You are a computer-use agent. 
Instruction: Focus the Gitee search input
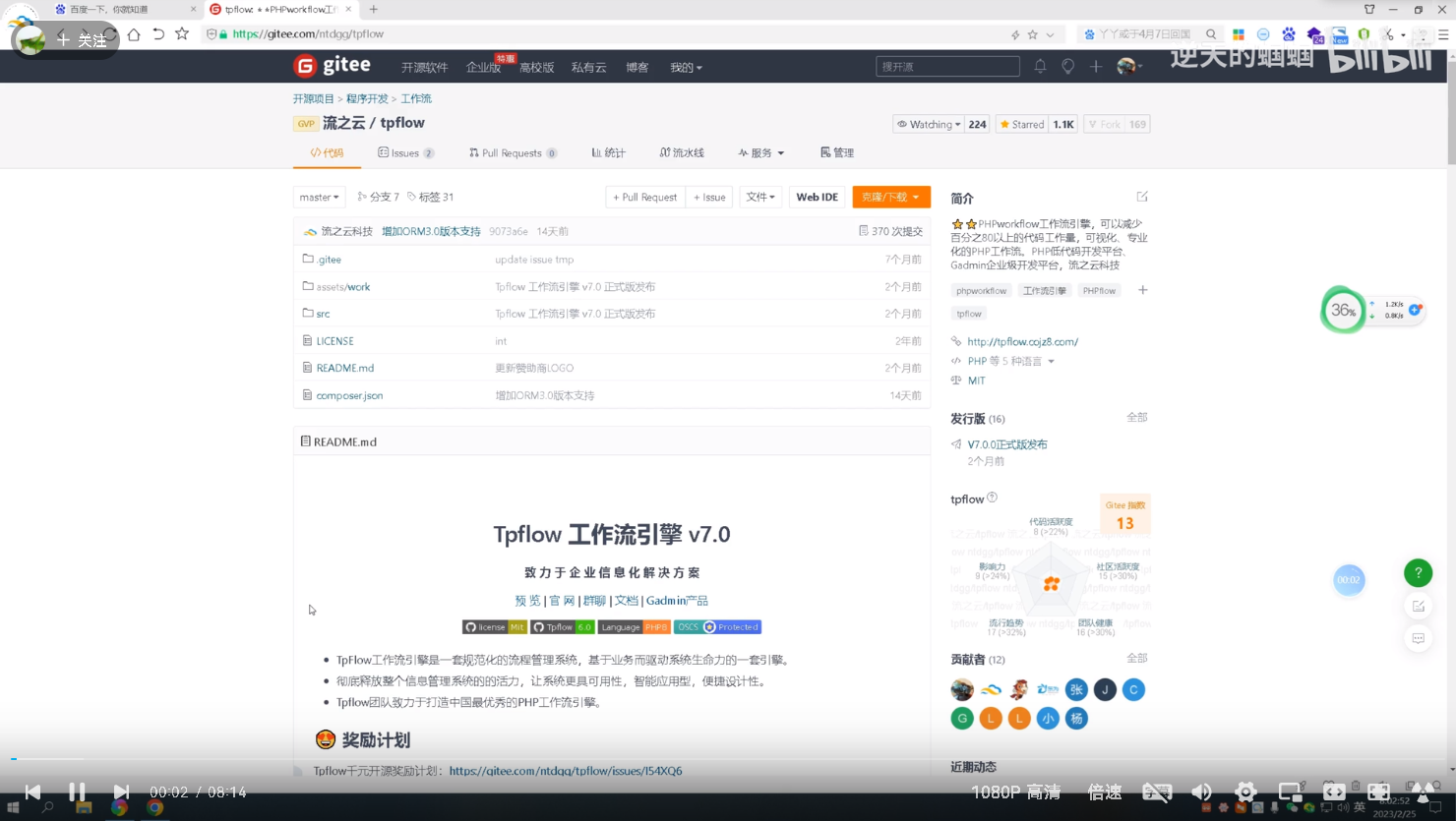[947, 66]
